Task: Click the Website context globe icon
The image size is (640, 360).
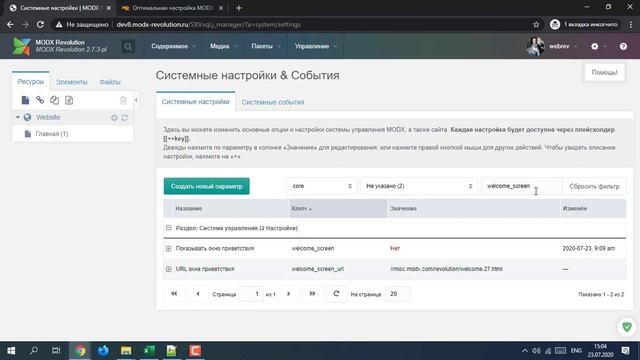Action: point(27,117)
